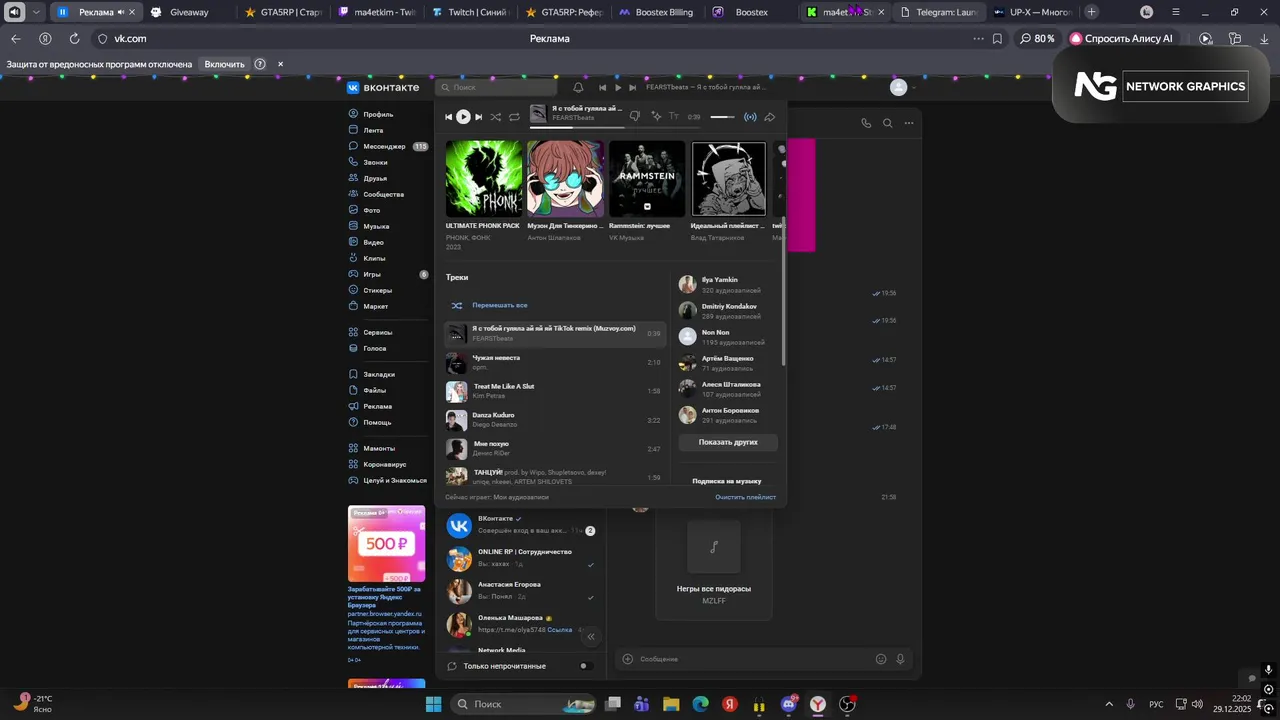Open Идеальный плейлист cover
This screenshot has height=720, width=1280.
click(729, 179)
